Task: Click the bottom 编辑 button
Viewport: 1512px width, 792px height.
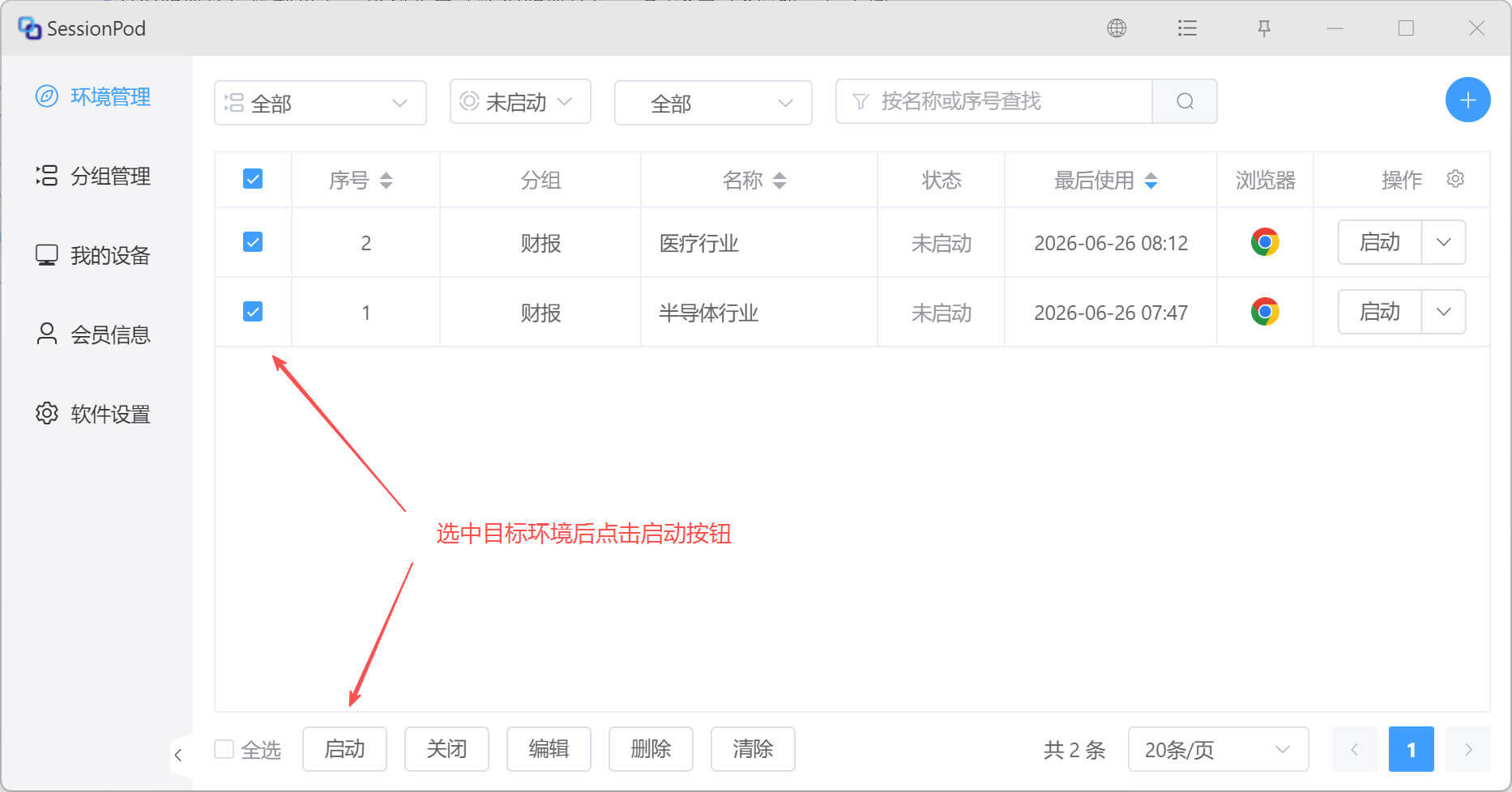Action: point(549,749)
